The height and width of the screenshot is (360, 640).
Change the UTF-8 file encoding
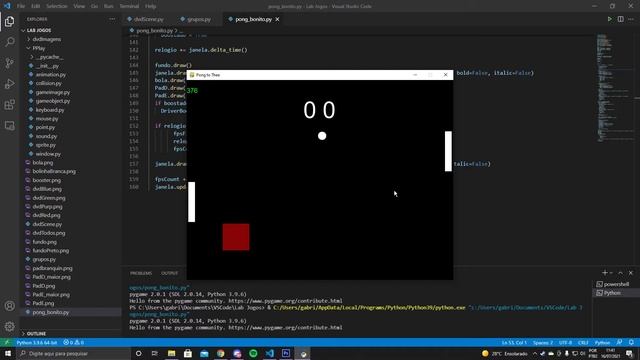[x=565, y=342]
